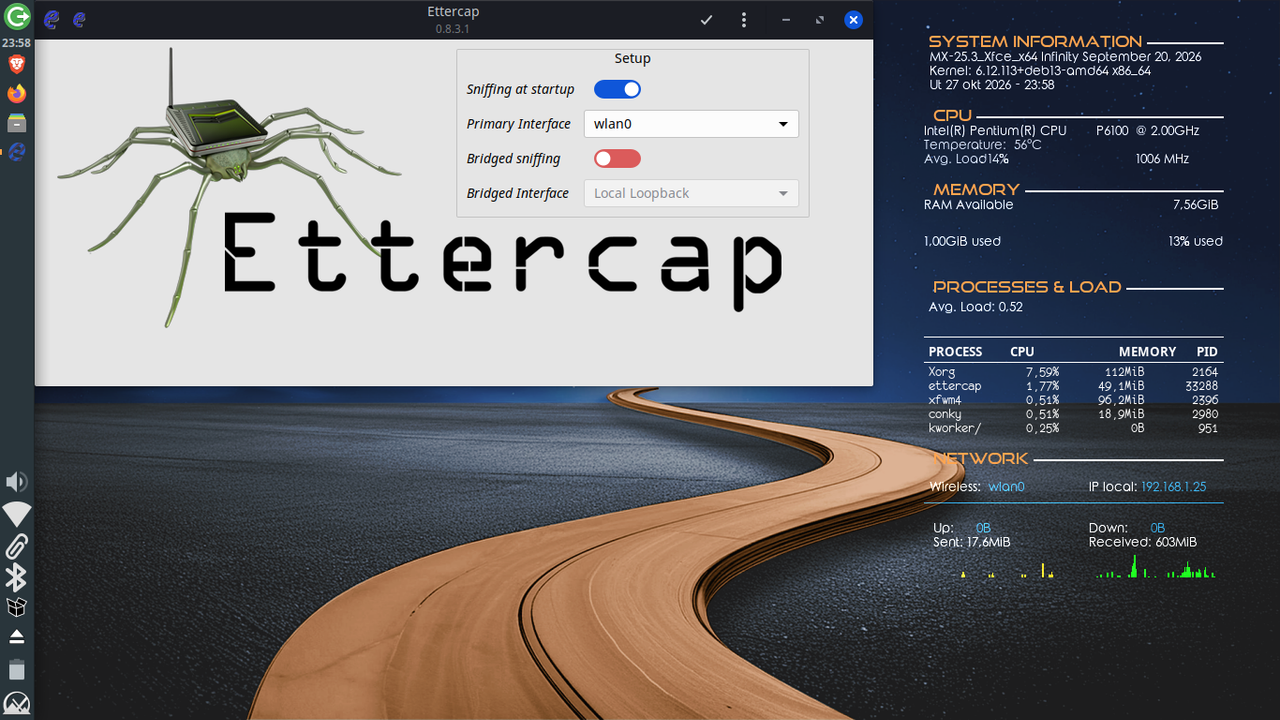Launch Firefox from the panel
Screen dimensions: 1280x720
[16, 94]
